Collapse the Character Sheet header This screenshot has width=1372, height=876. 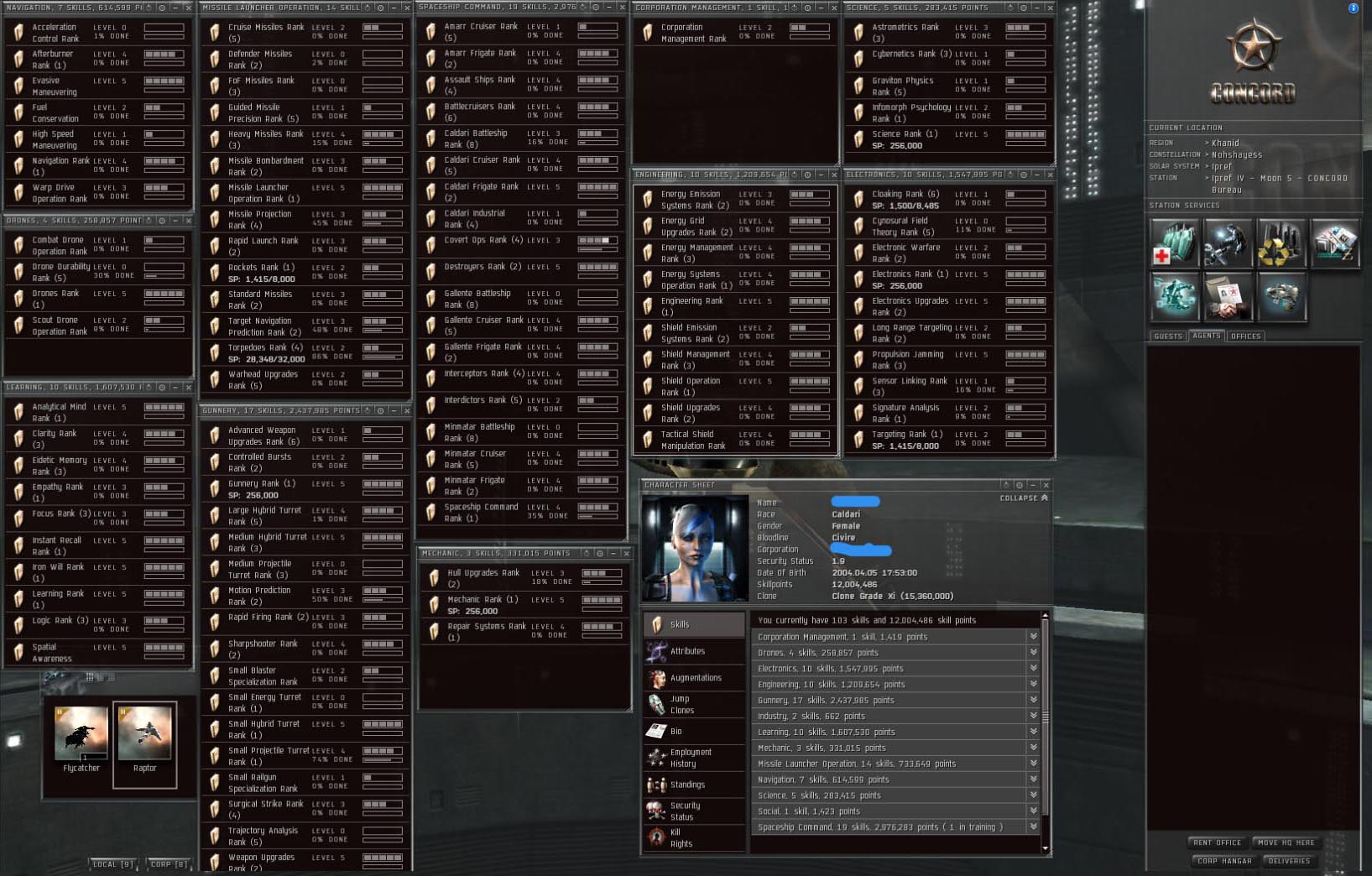(x=1024, y=498)
